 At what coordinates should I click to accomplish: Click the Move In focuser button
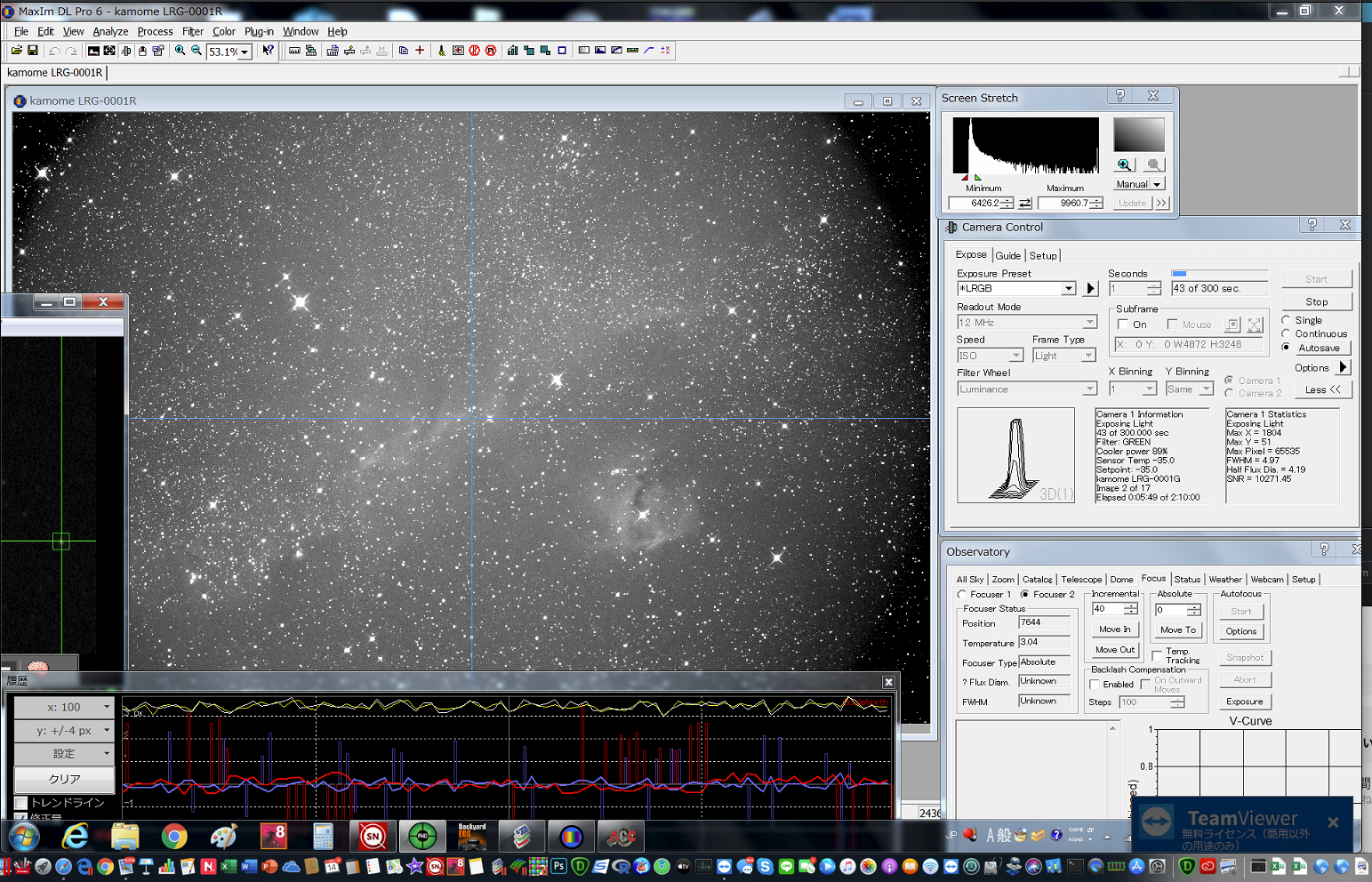click(1114, 629)
